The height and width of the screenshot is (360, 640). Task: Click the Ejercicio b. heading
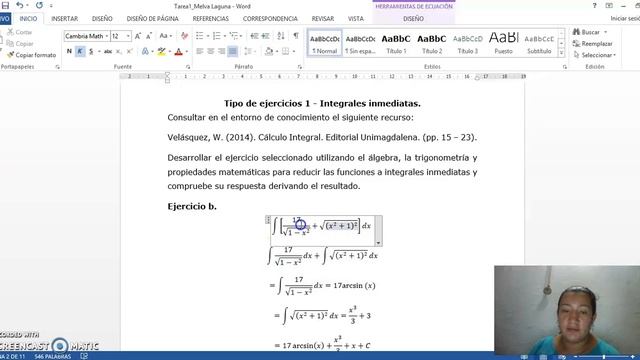click(192, 206)
